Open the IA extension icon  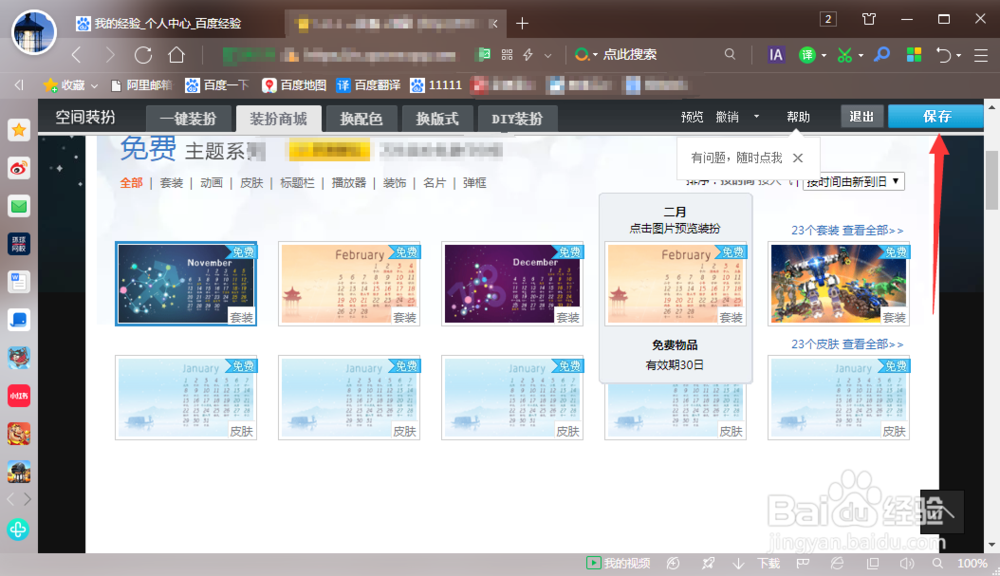(x=776, y=55)
